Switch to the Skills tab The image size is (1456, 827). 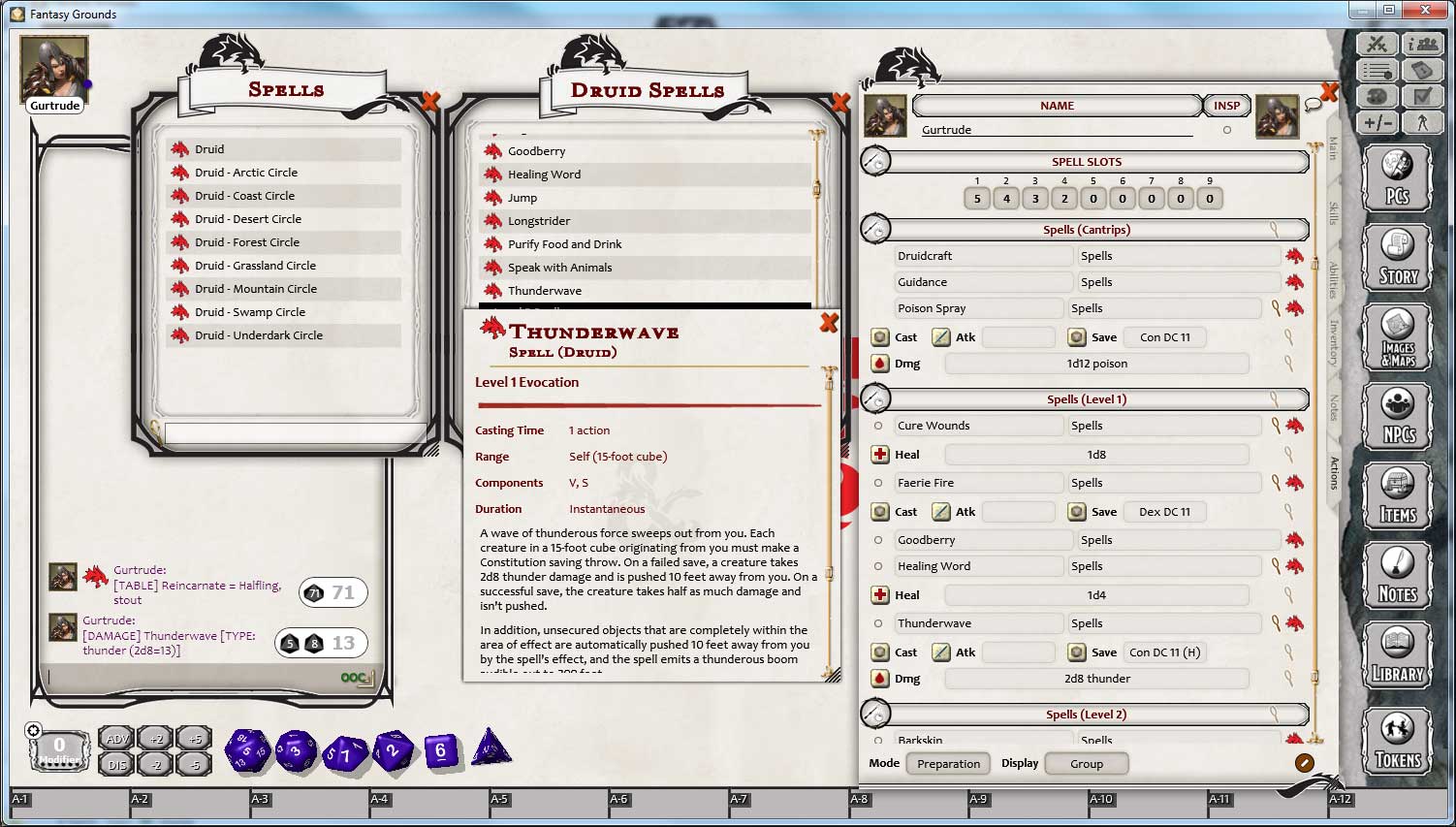click(x=1334, y=213)
